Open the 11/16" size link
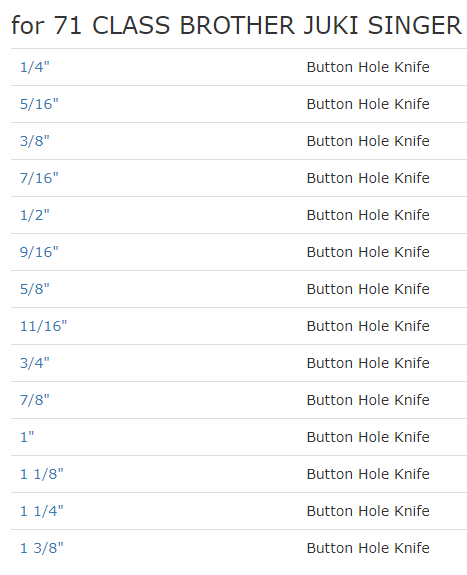 [43, 326]
